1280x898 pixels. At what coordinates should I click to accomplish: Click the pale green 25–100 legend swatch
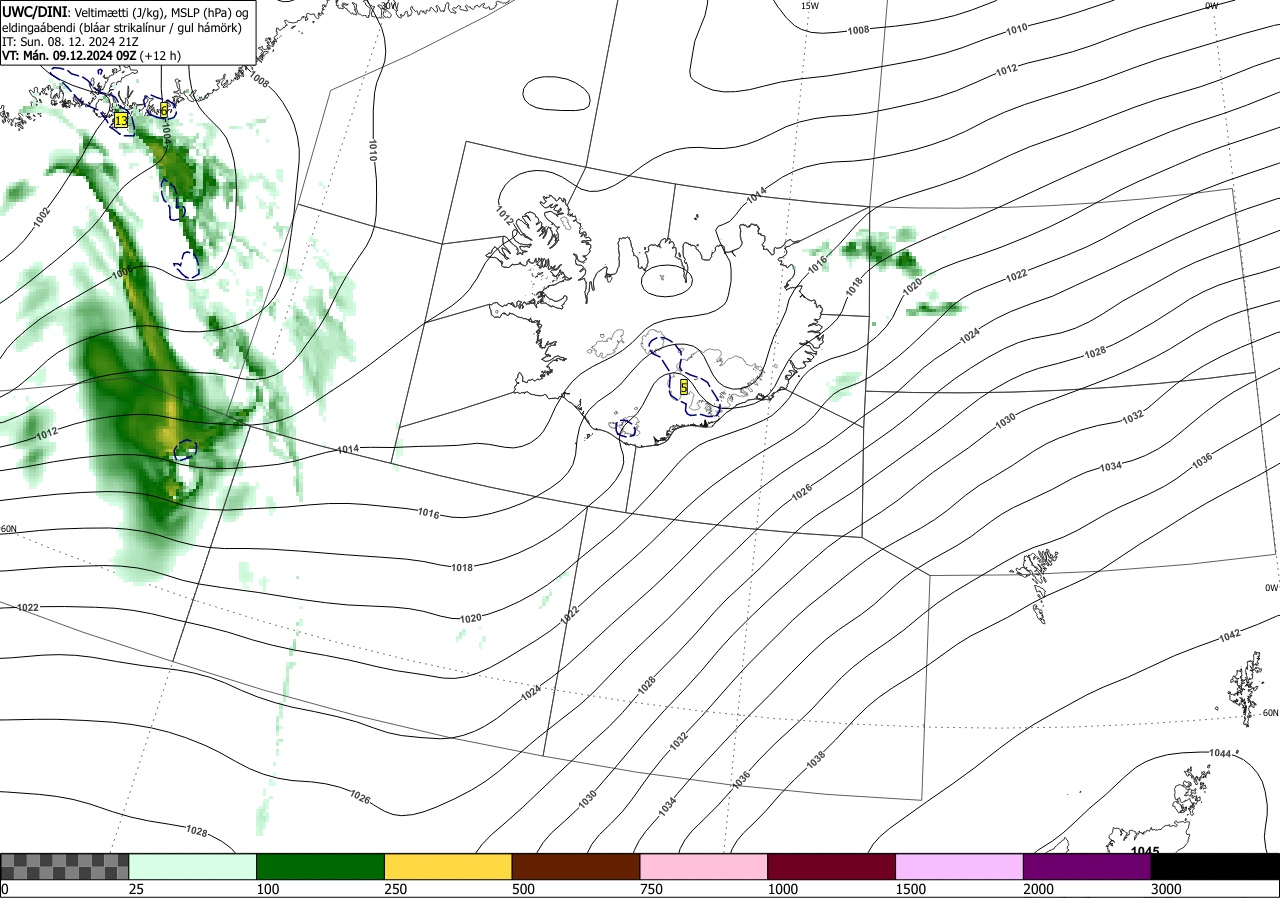pos(193,866)
